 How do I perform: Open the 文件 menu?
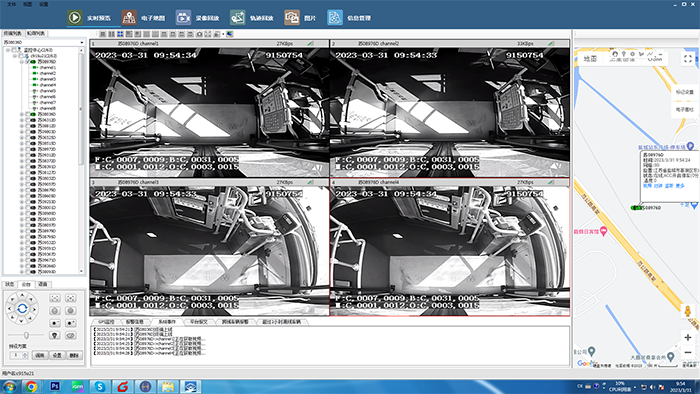point(12,4)
